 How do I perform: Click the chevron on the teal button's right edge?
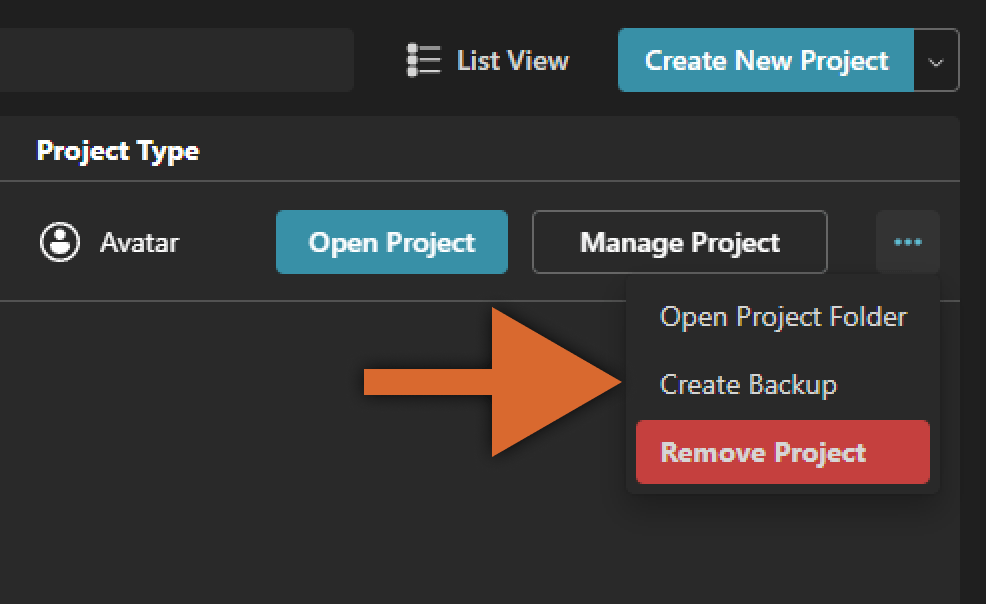[936, 60]
